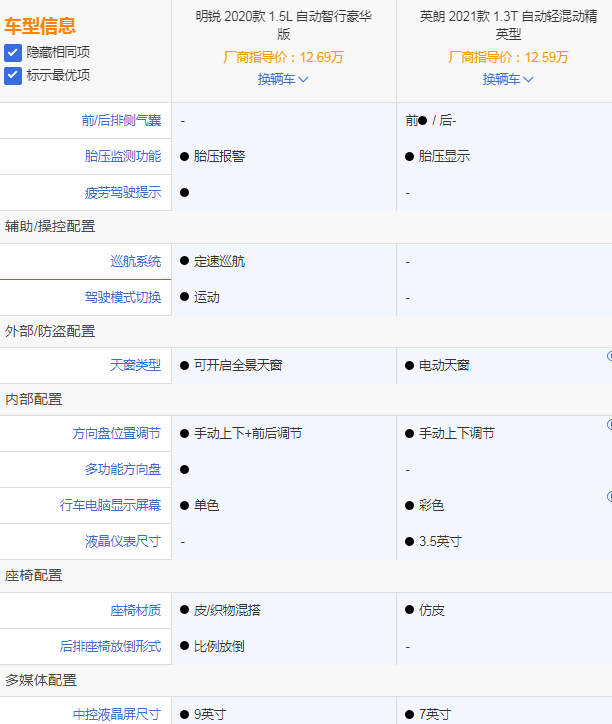
Task: Click the 胎压监测功能 label link
Action: pyautogui.click(x=123, y=156)
